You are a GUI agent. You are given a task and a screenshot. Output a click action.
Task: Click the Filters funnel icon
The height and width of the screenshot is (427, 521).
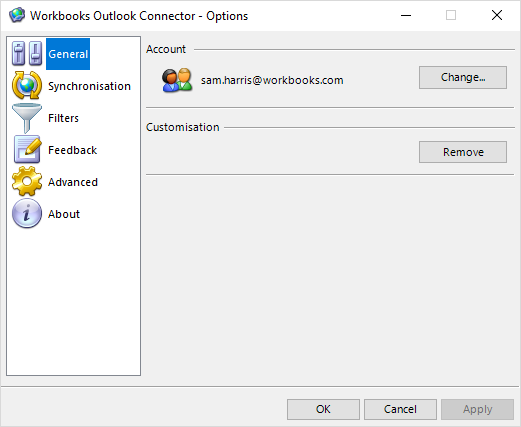coord(27,118)
